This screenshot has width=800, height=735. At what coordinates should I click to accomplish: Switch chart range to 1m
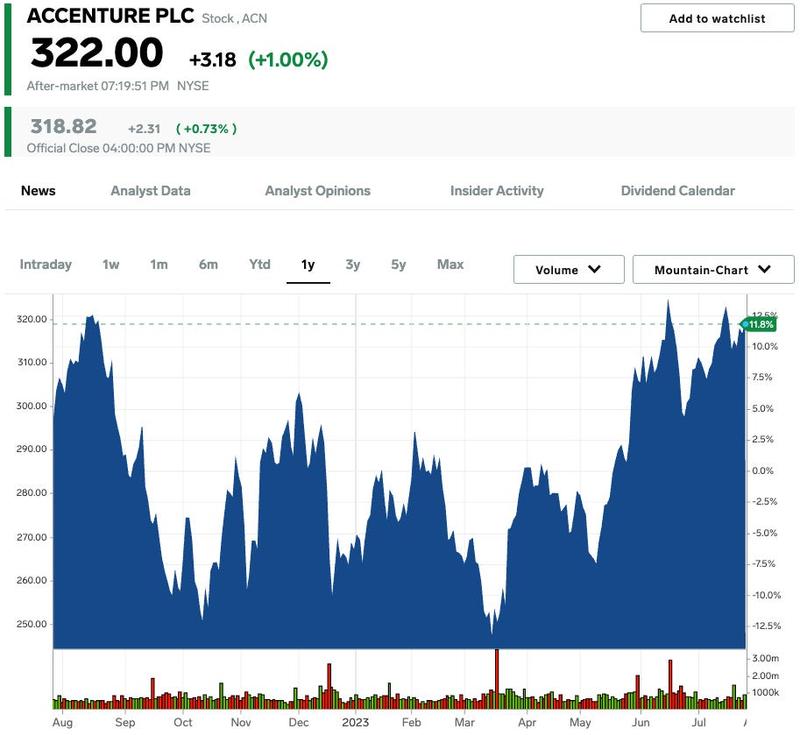pyautogui.click(x=159, y=264)
